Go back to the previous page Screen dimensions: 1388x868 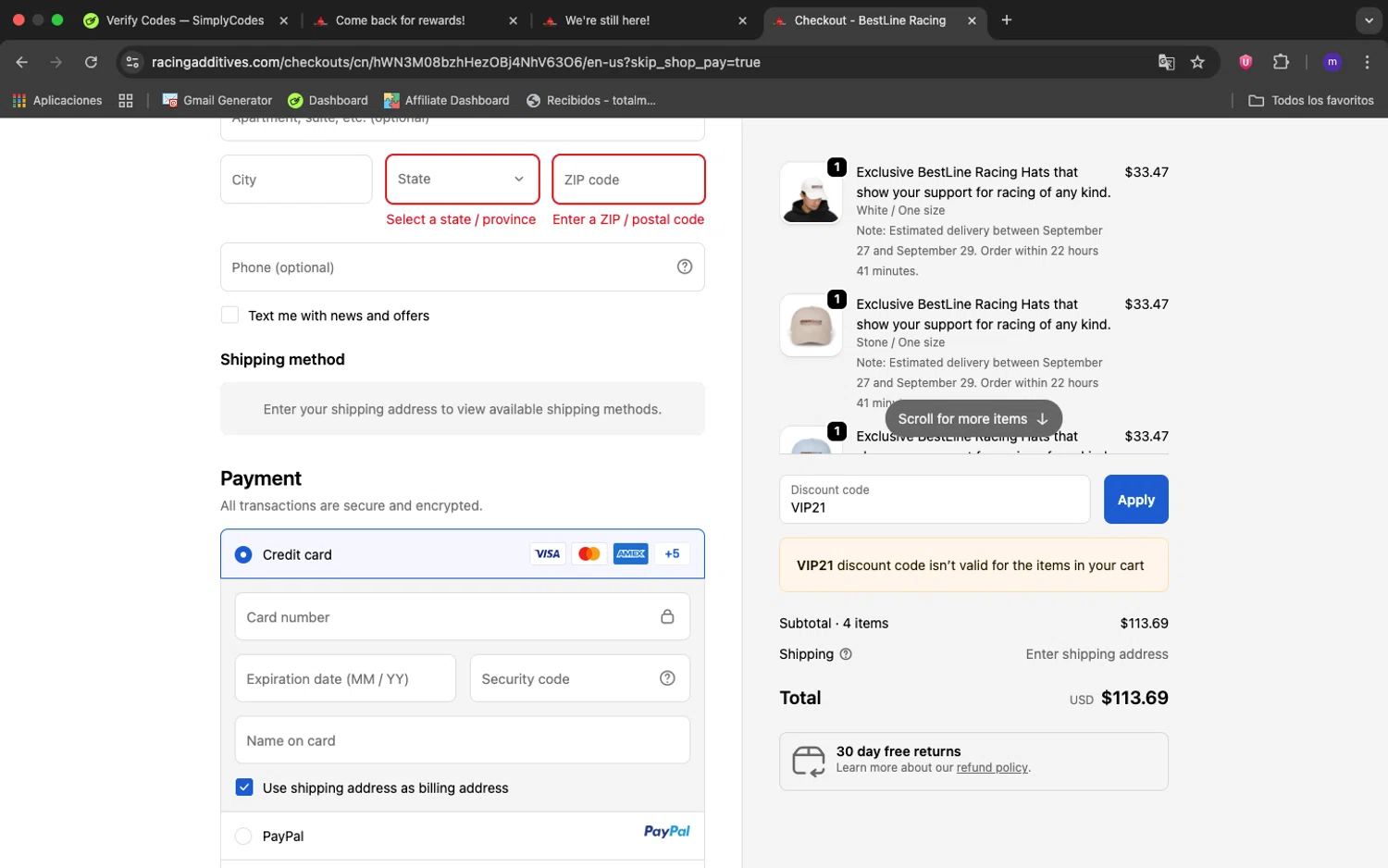pos(22,62)
